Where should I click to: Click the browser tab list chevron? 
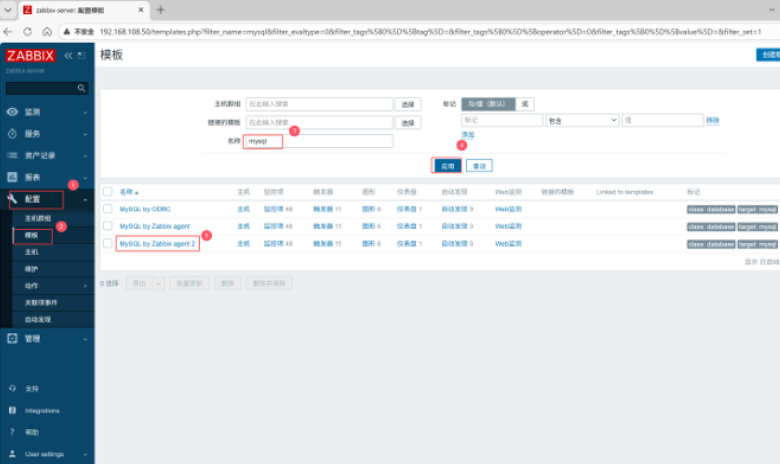(8, 10)
